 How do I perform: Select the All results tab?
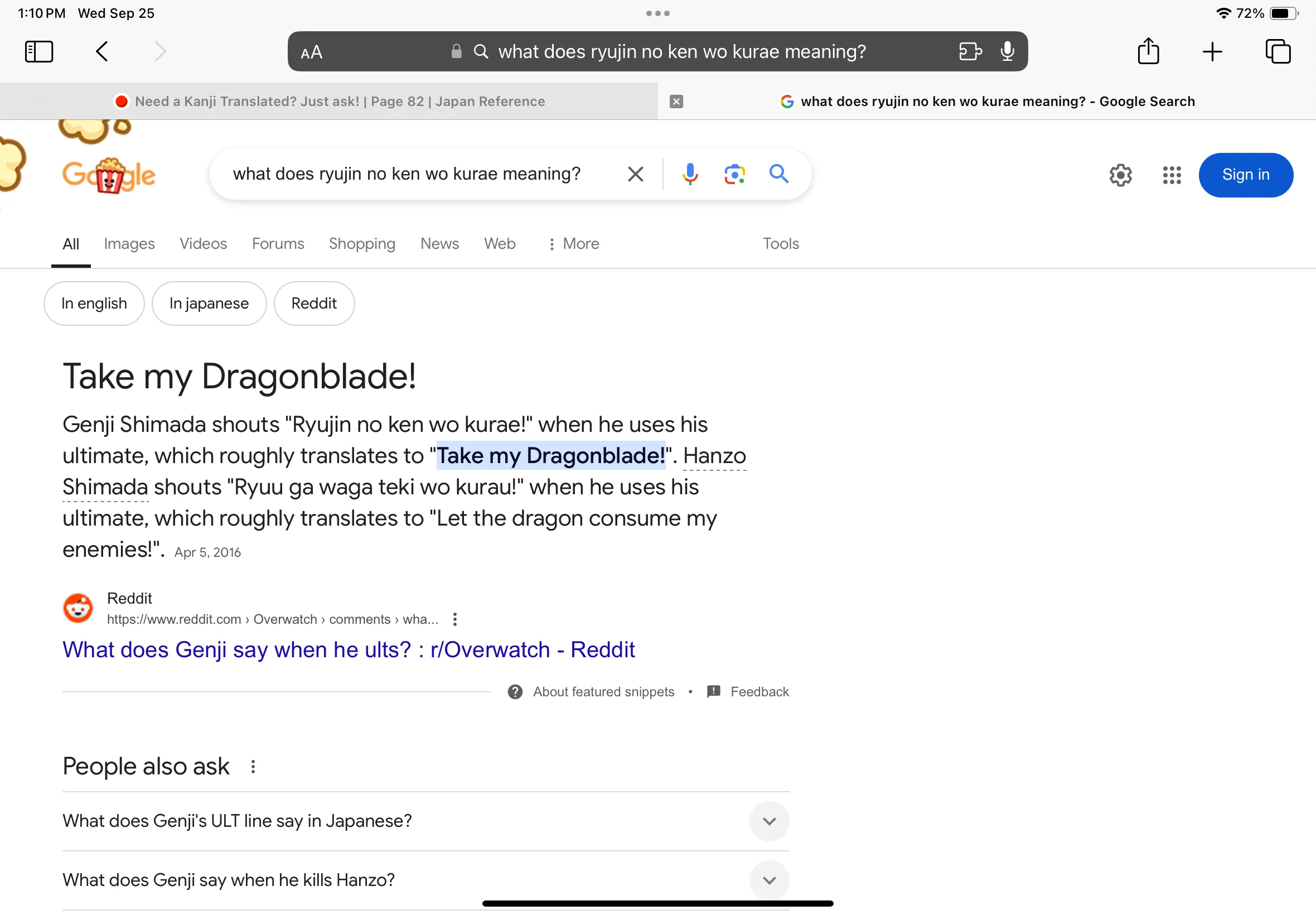(71, 244)
